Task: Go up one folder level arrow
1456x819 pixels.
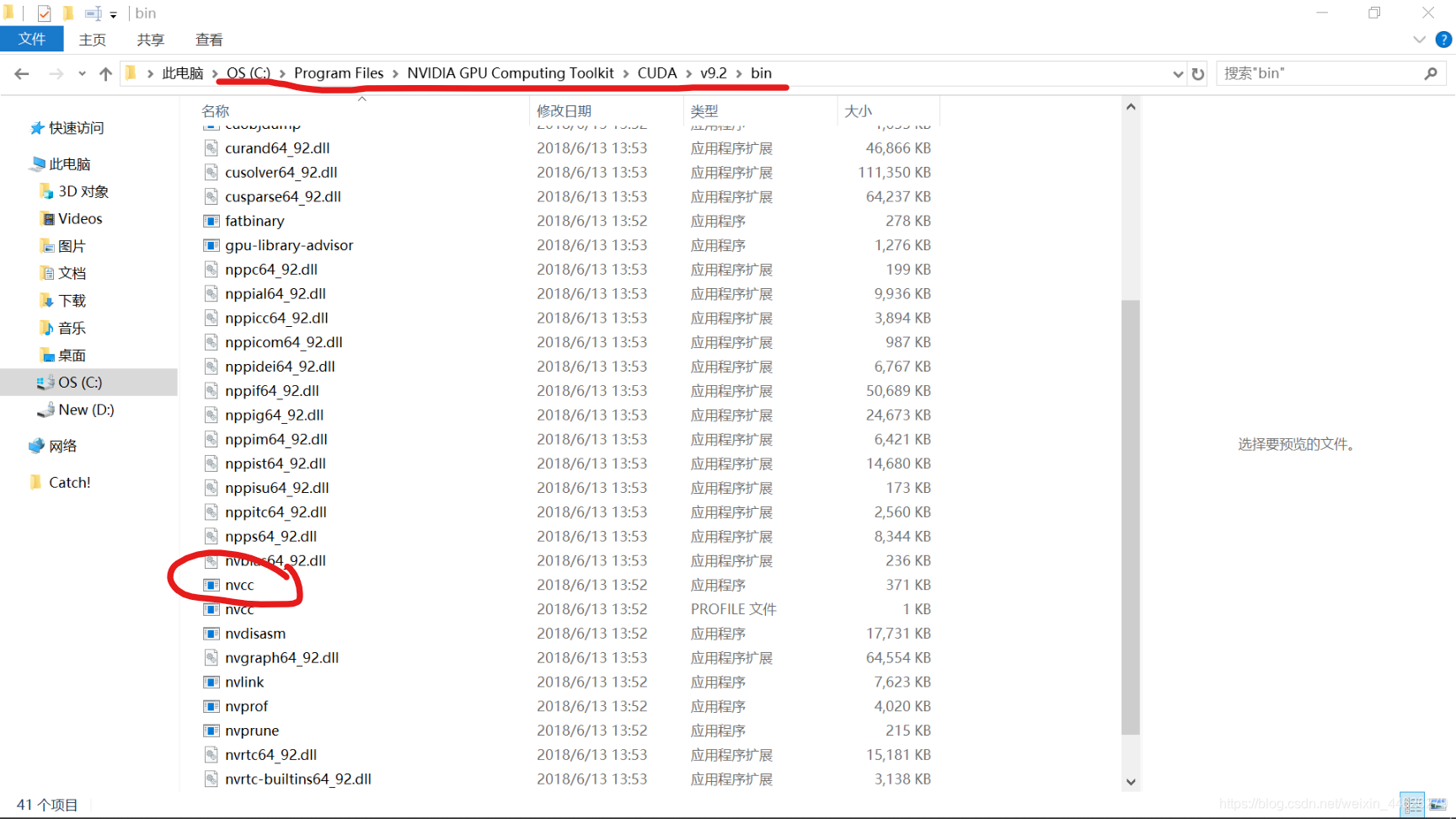Action: tap(105, 74)
